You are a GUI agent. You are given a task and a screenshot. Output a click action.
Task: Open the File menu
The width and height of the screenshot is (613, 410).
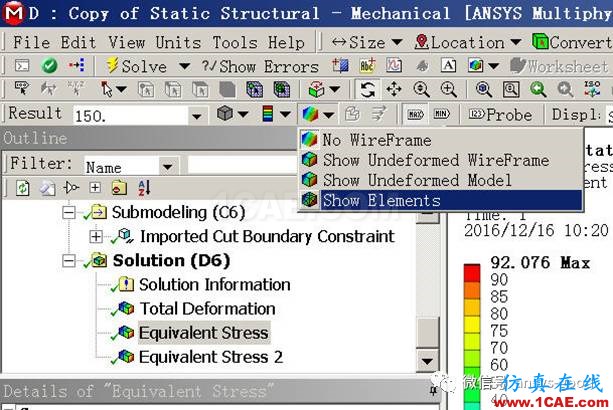pyautogui.click(x=31, y=42)
